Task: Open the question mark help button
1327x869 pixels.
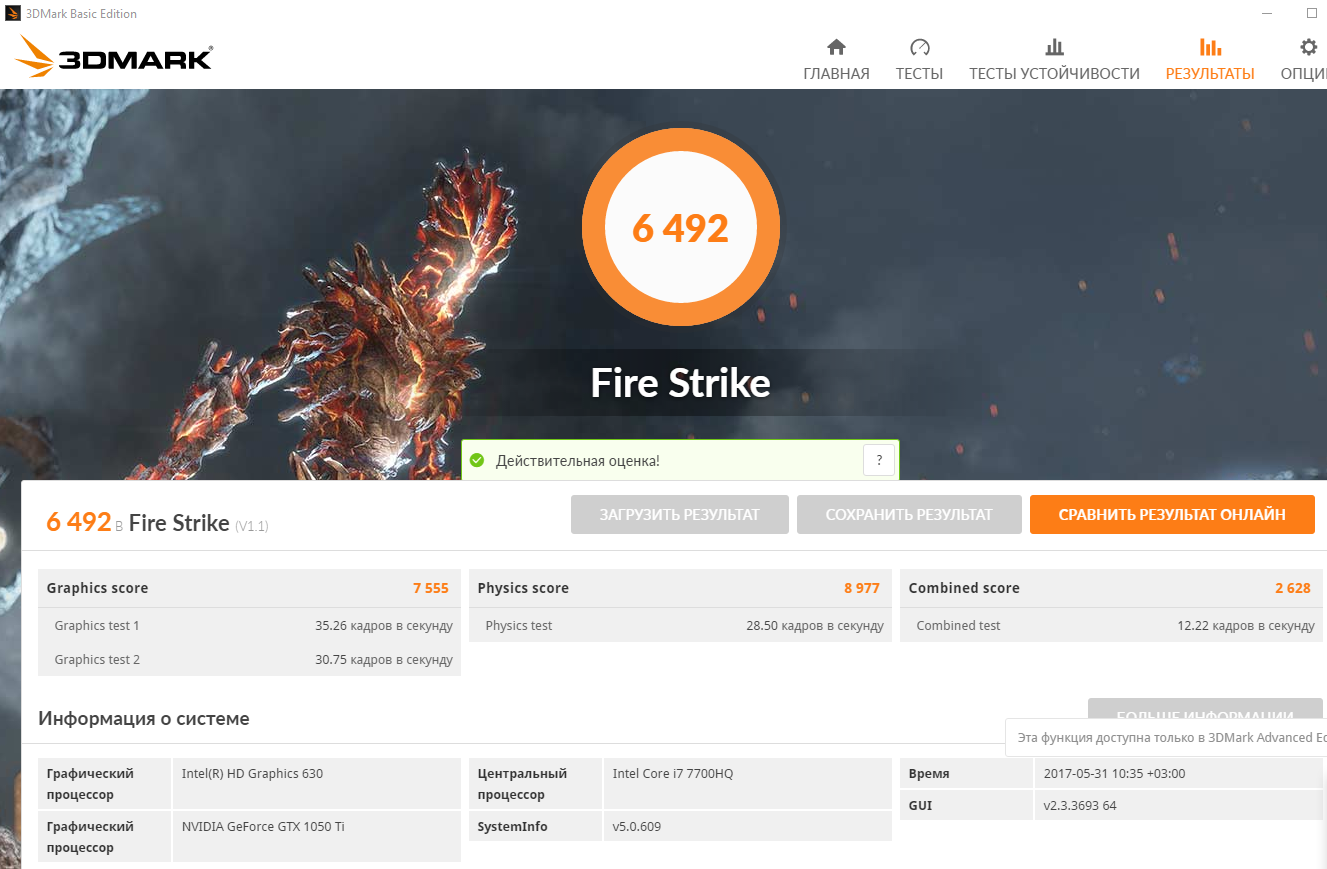Action: click(x=879, y=460)
